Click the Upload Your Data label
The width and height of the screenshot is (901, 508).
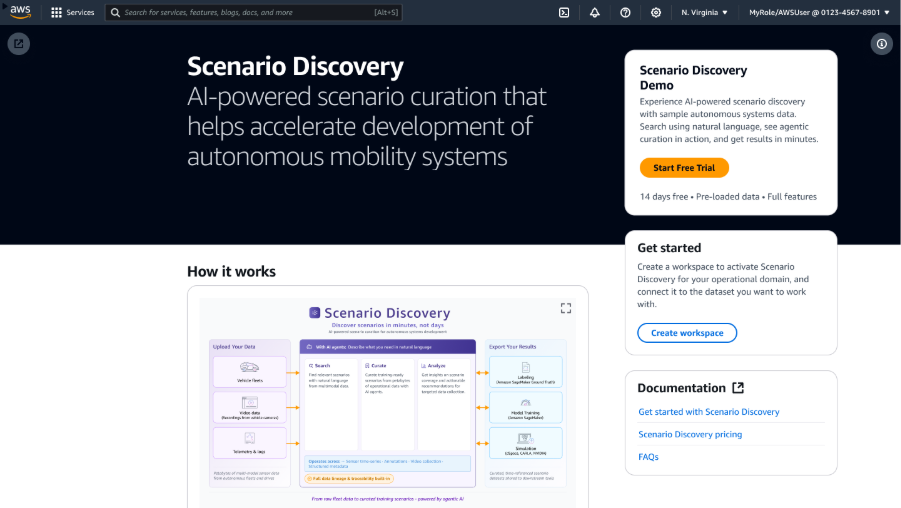click(x=234, y=347)
